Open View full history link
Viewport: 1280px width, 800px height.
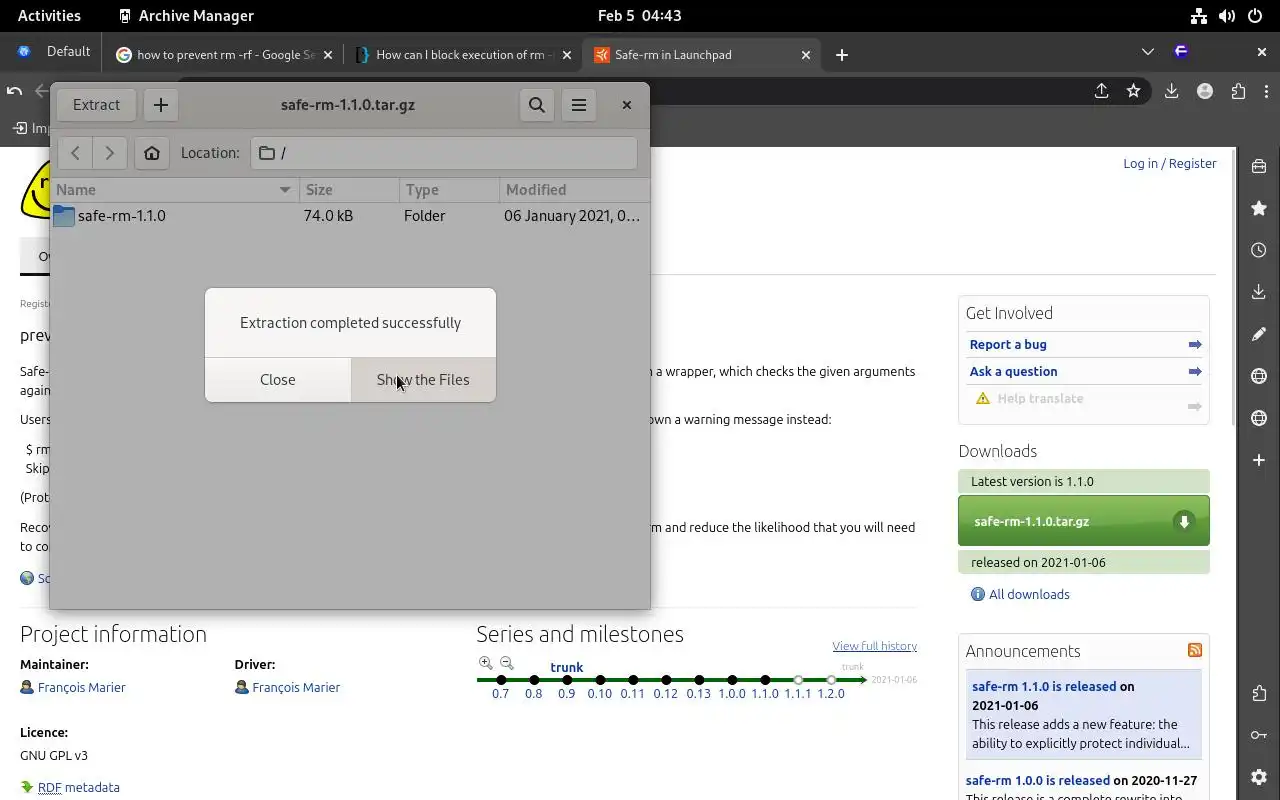pyautogui.click(x=875, y=646)
